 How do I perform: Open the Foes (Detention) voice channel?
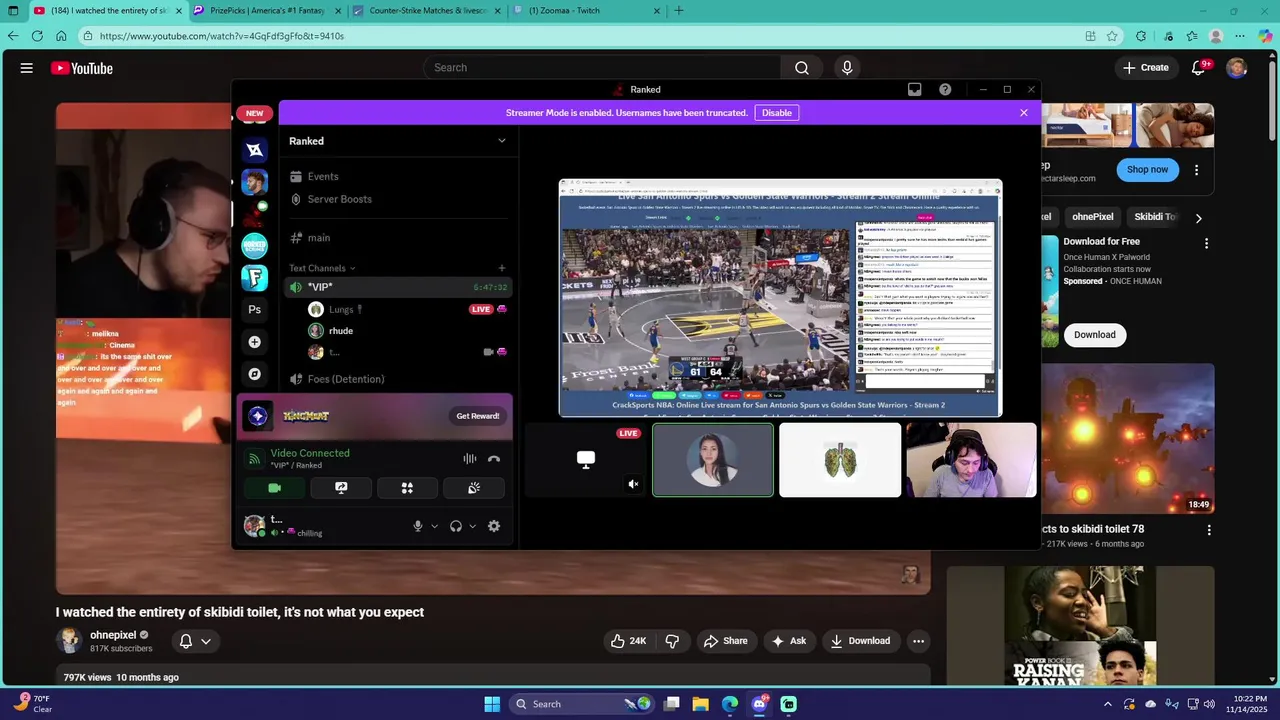pyautogui.click(x=398, y=379)
